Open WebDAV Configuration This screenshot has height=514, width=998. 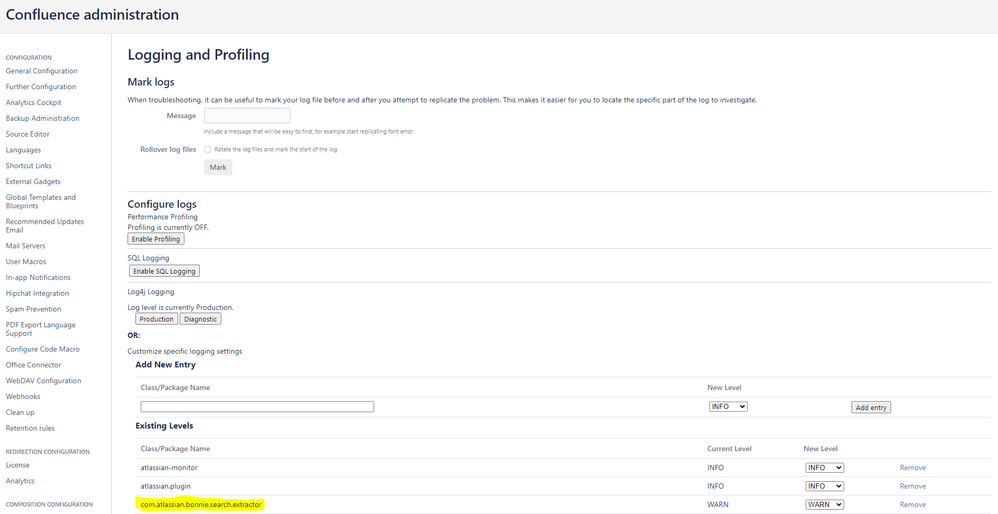(x=43, y=381)
